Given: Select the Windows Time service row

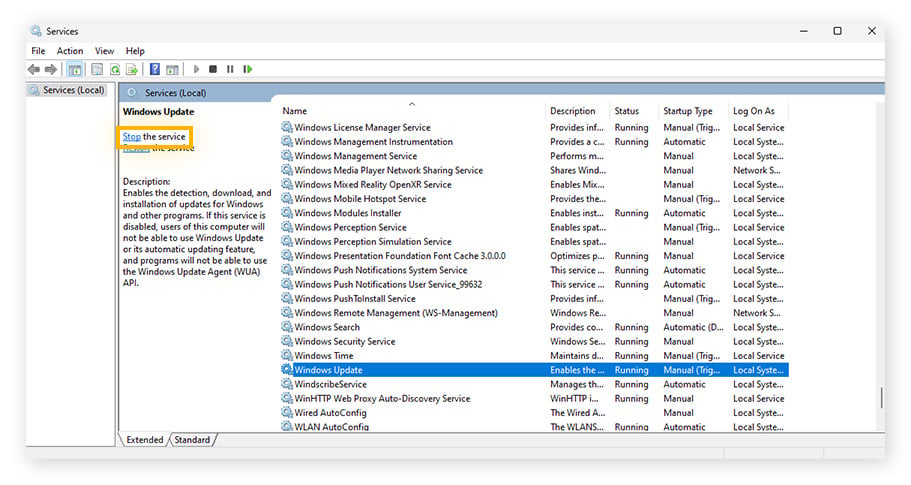Looking at the screenshot, I should (x=534, y=355).
